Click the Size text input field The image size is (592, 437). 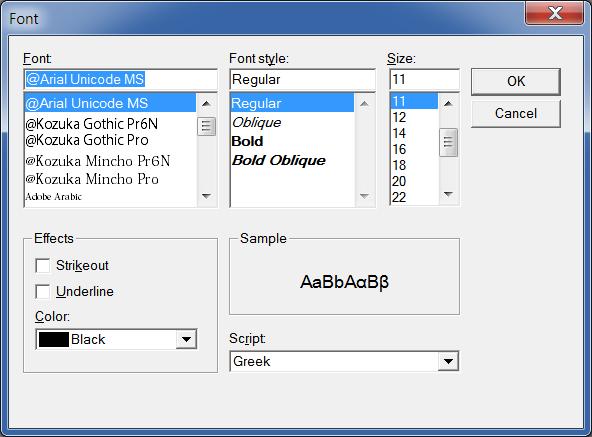[424, 80]
